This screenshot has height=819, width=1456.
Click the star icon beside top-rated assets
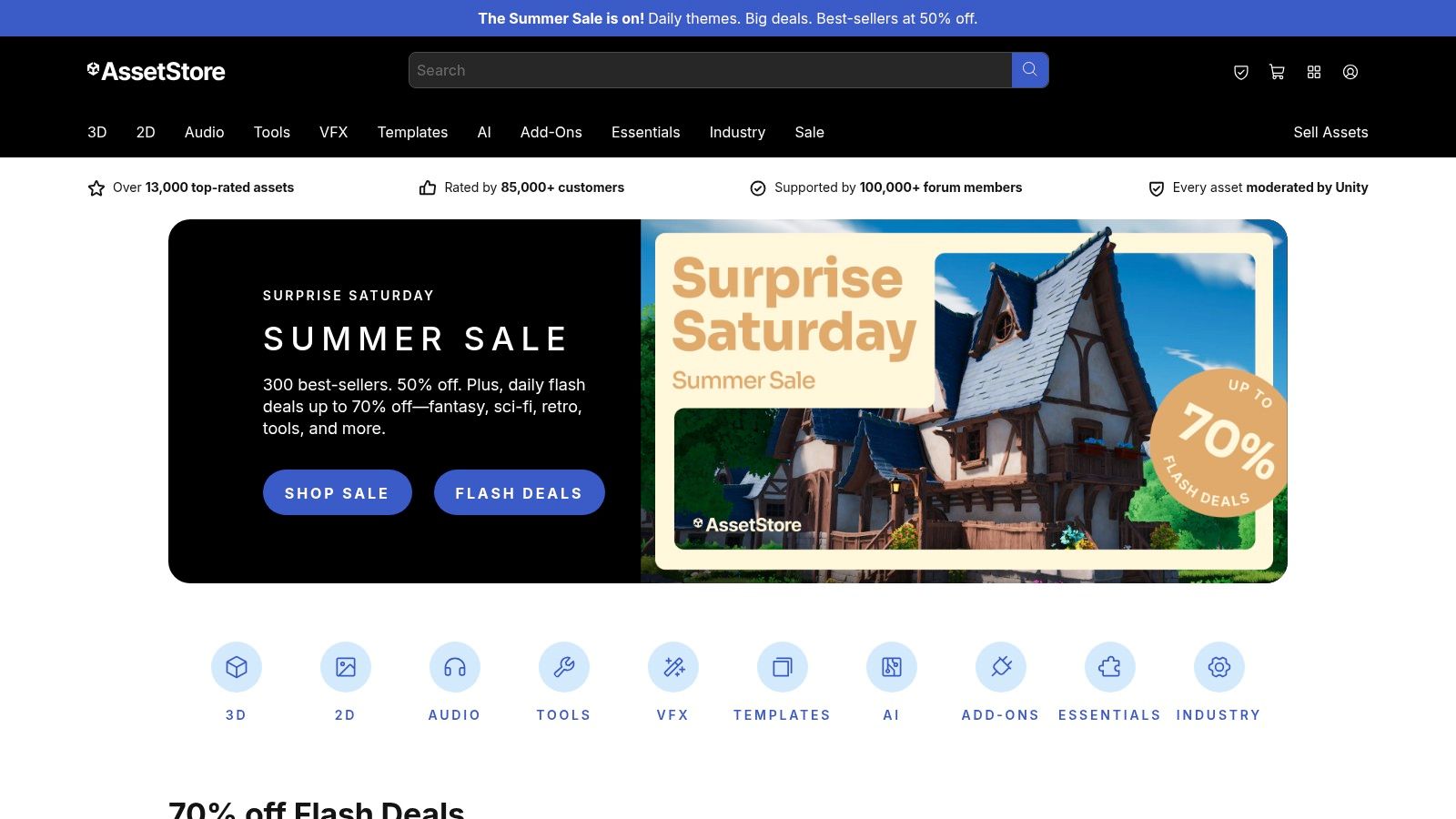pos(96,188)
